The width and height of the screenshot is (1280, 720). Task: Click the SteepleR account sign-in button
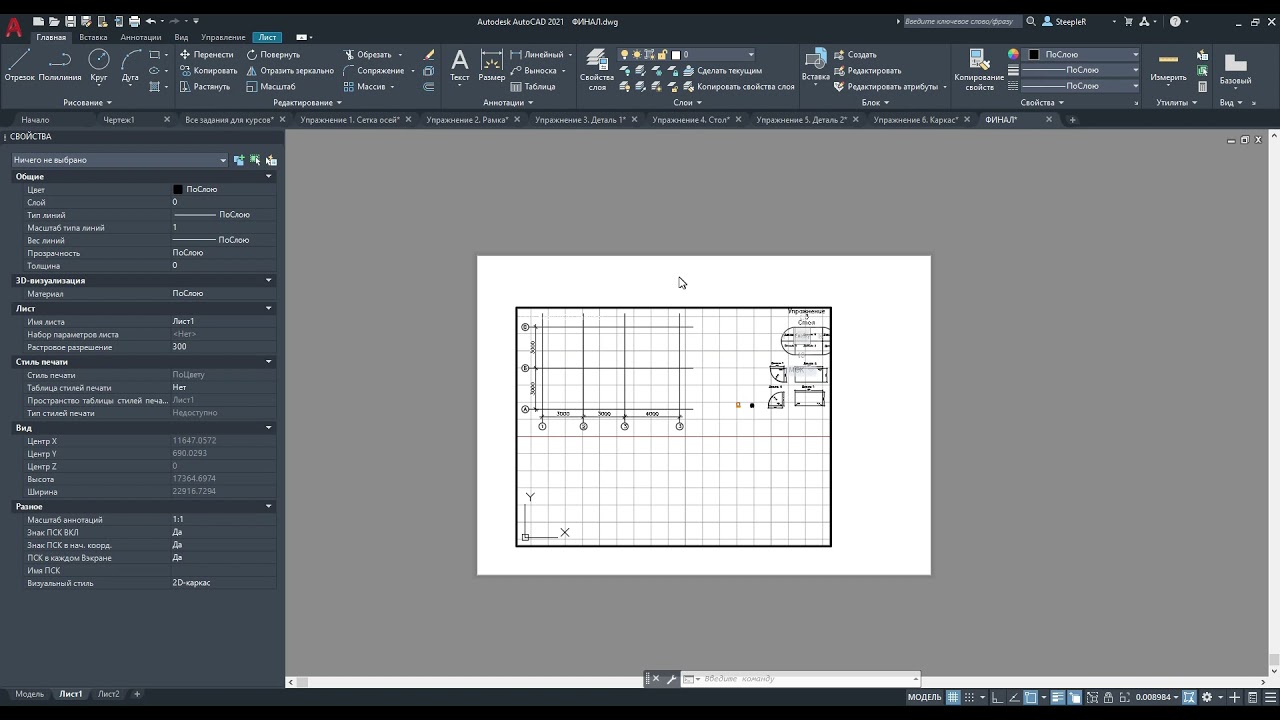pos(1064,21)
